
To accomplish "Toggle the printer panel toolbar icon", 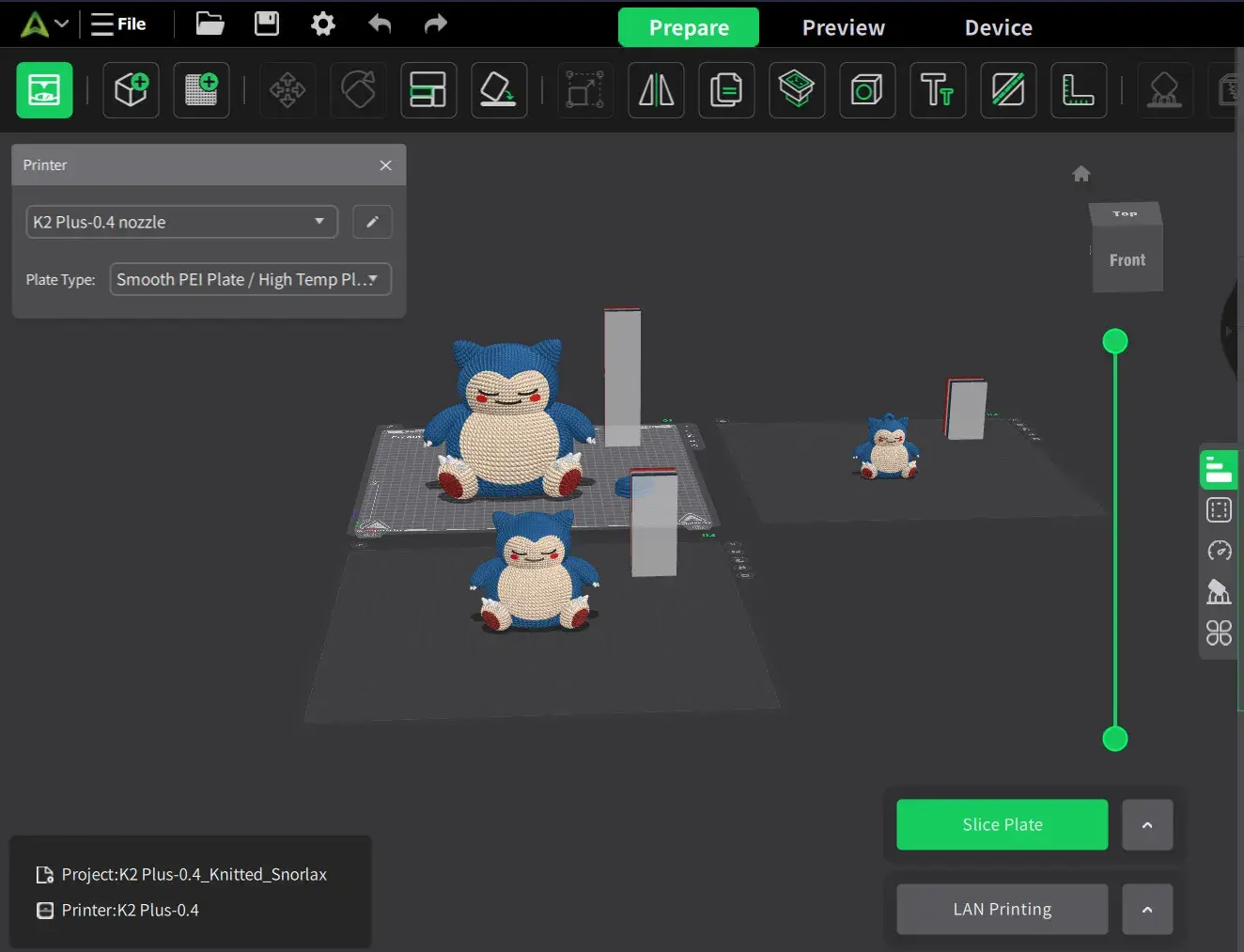I will pos(44,90).
